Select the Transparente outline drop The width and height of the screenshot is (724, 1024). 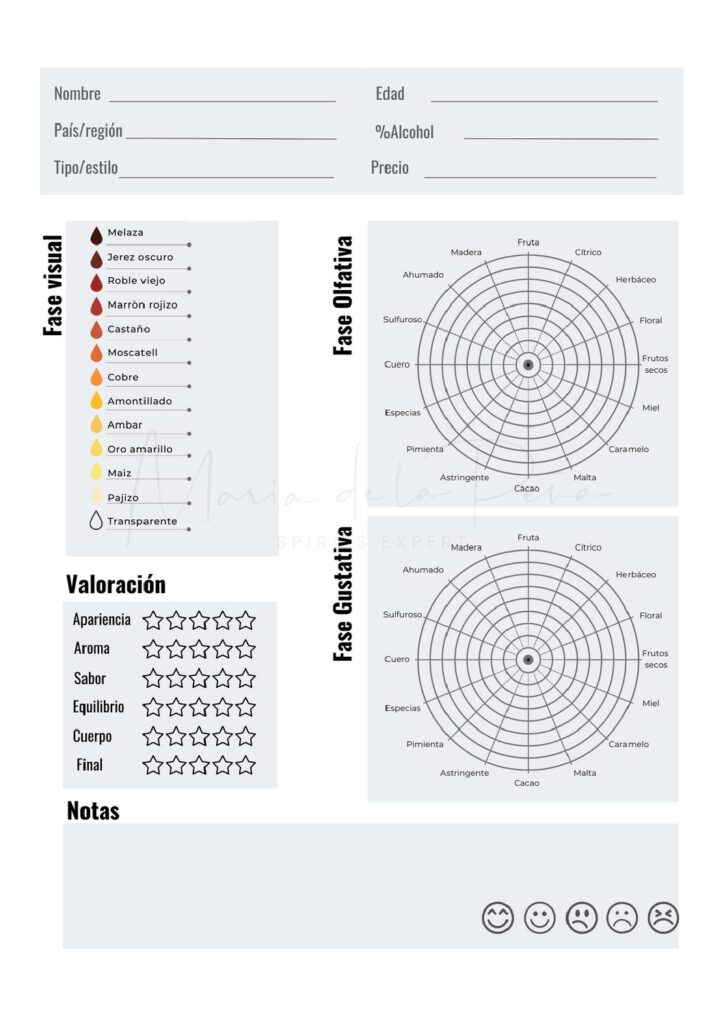tap(96, 521)
